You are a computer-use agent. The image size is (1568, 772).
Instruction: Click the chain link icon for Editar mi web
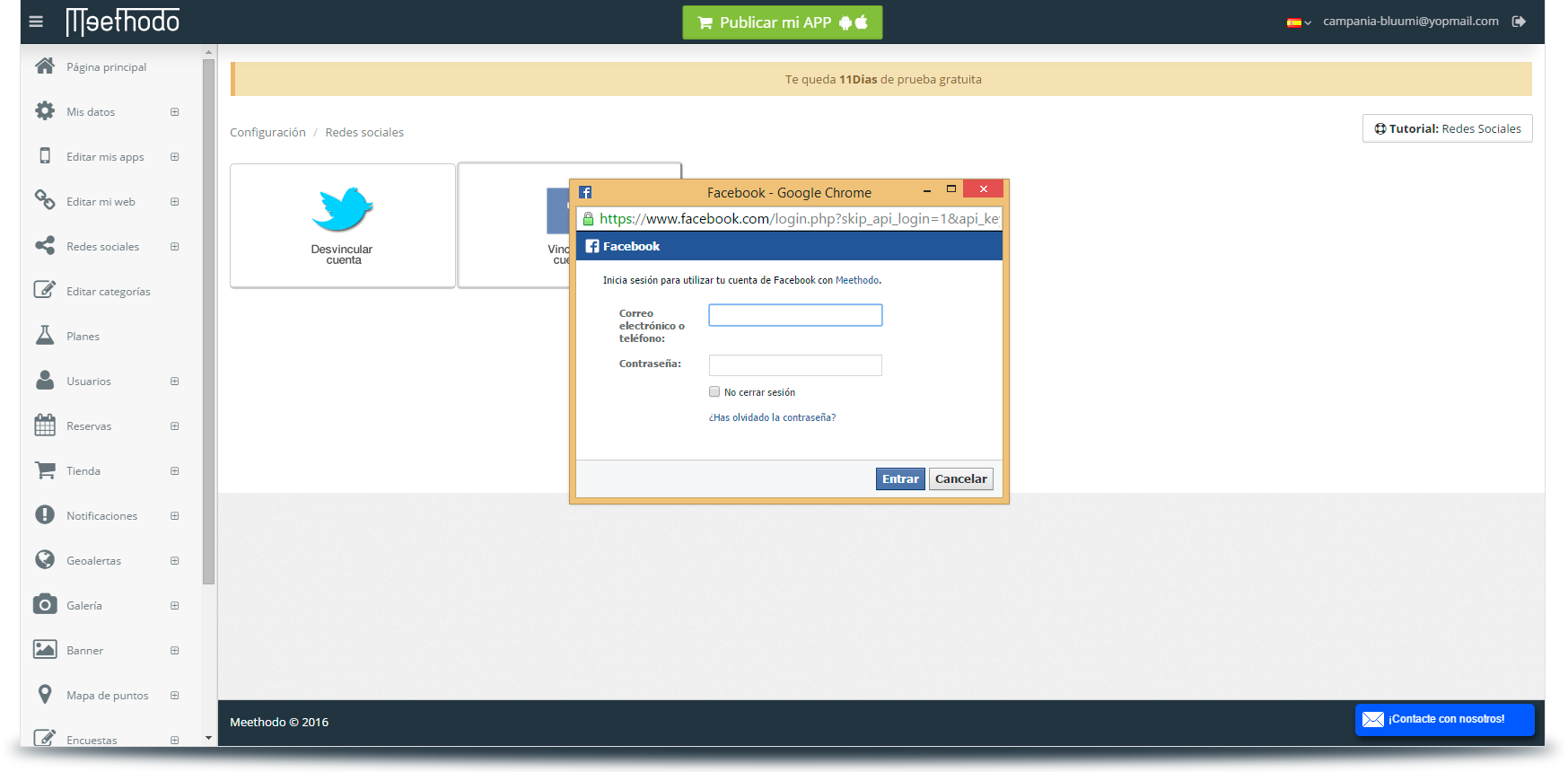click(45, 199)
